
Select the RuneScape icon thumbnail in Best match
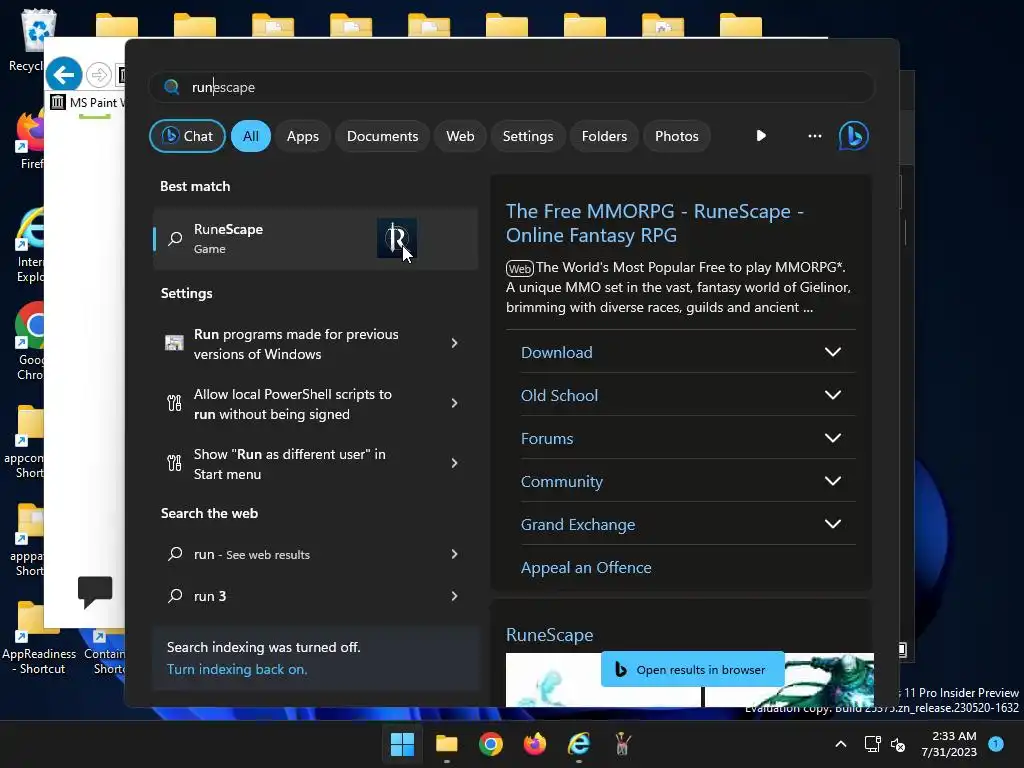[x=396, y=238]
